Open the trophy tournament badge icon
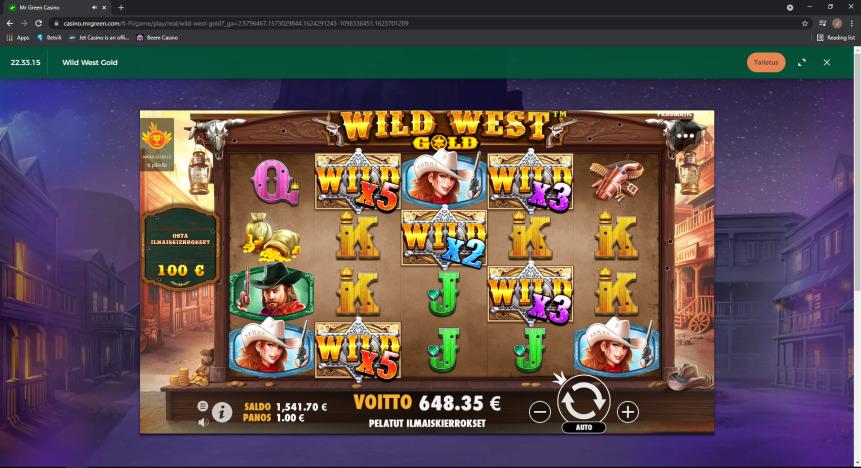The height and width of the screenshot is (468, 861). pyautogui.click(x=158, y=144)
